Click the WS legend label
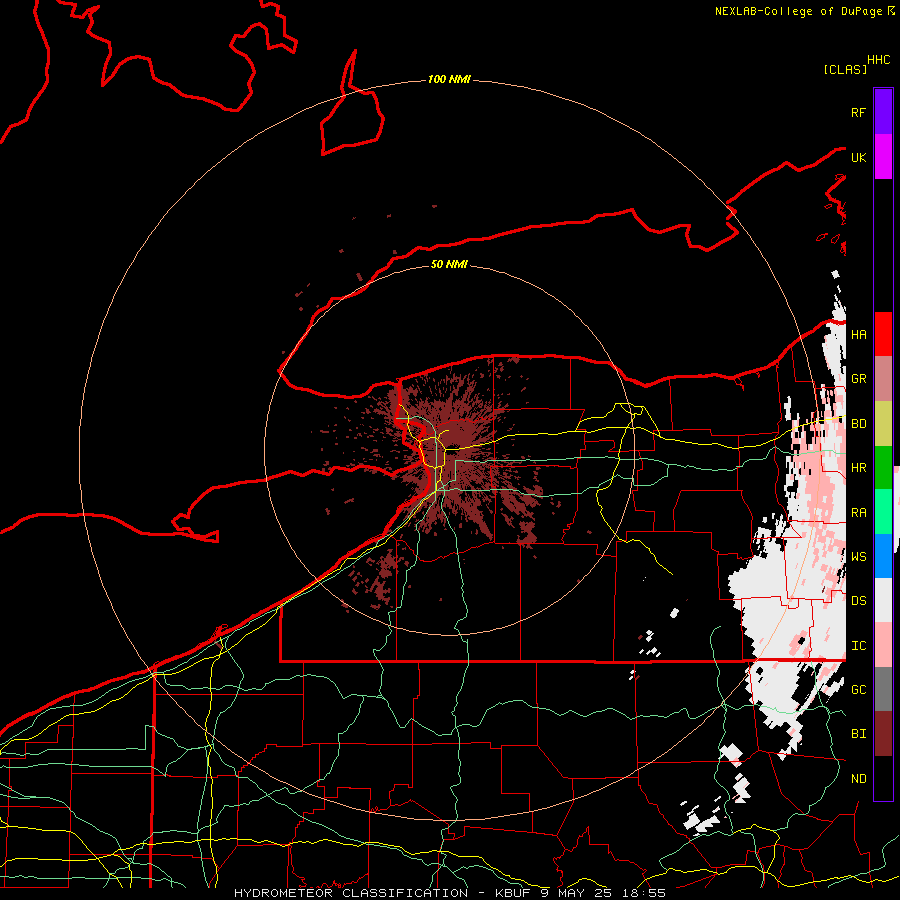This screenshot has height=900, width=900. click(x=859, y=557)
